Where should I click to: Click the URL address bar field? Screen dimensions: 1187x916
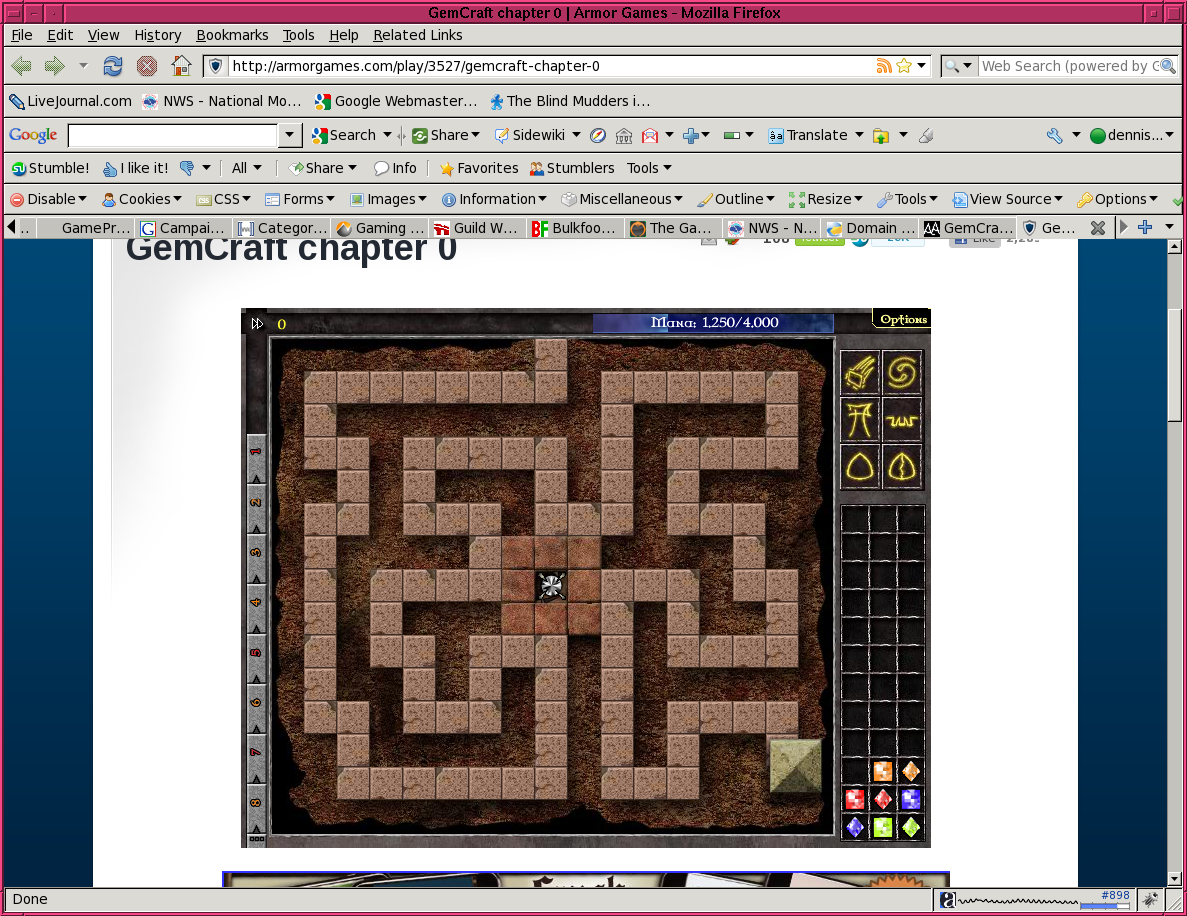(x=550, y=66)
